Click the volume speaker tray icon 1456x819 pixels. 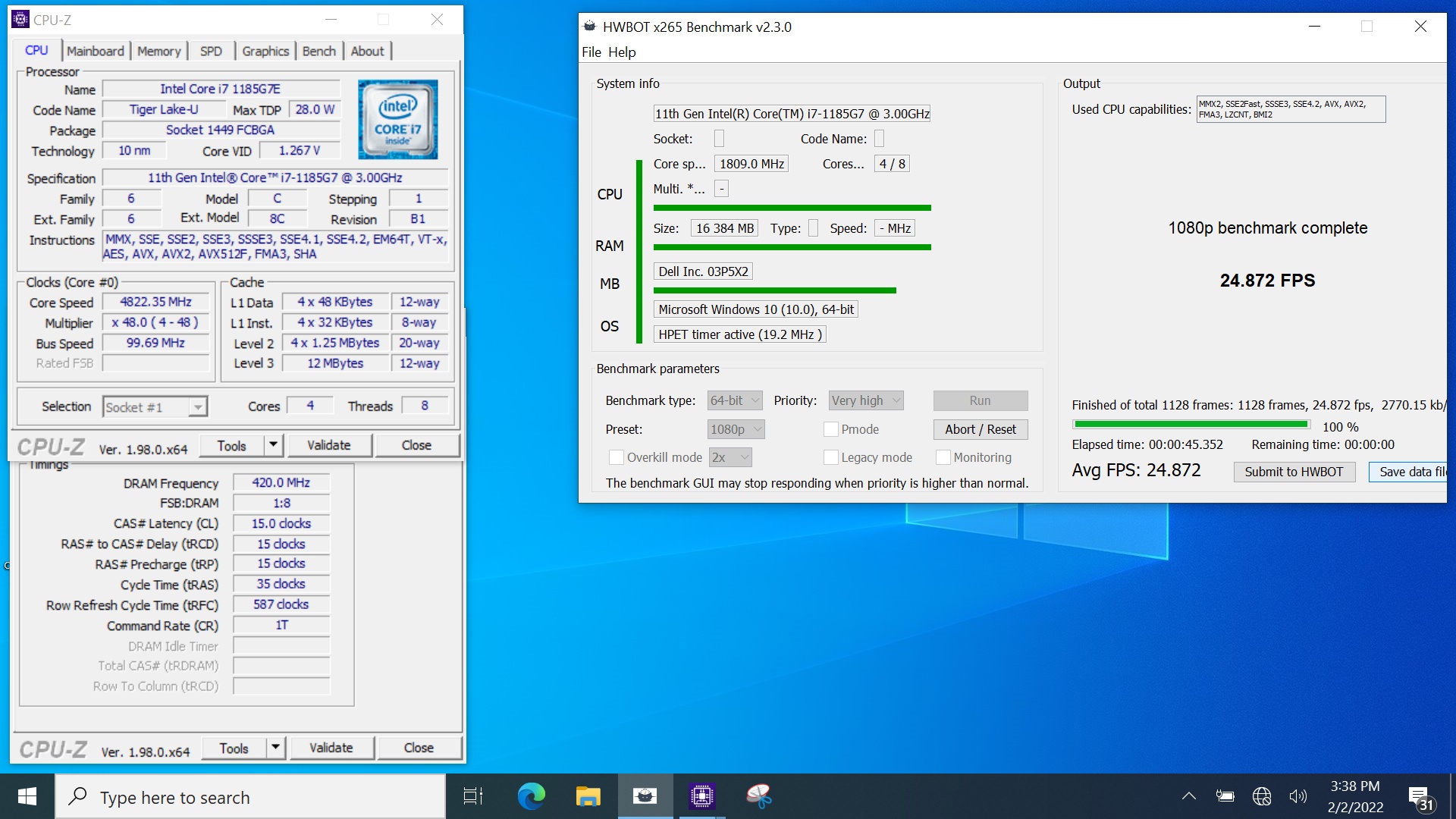pos(1298,796)
